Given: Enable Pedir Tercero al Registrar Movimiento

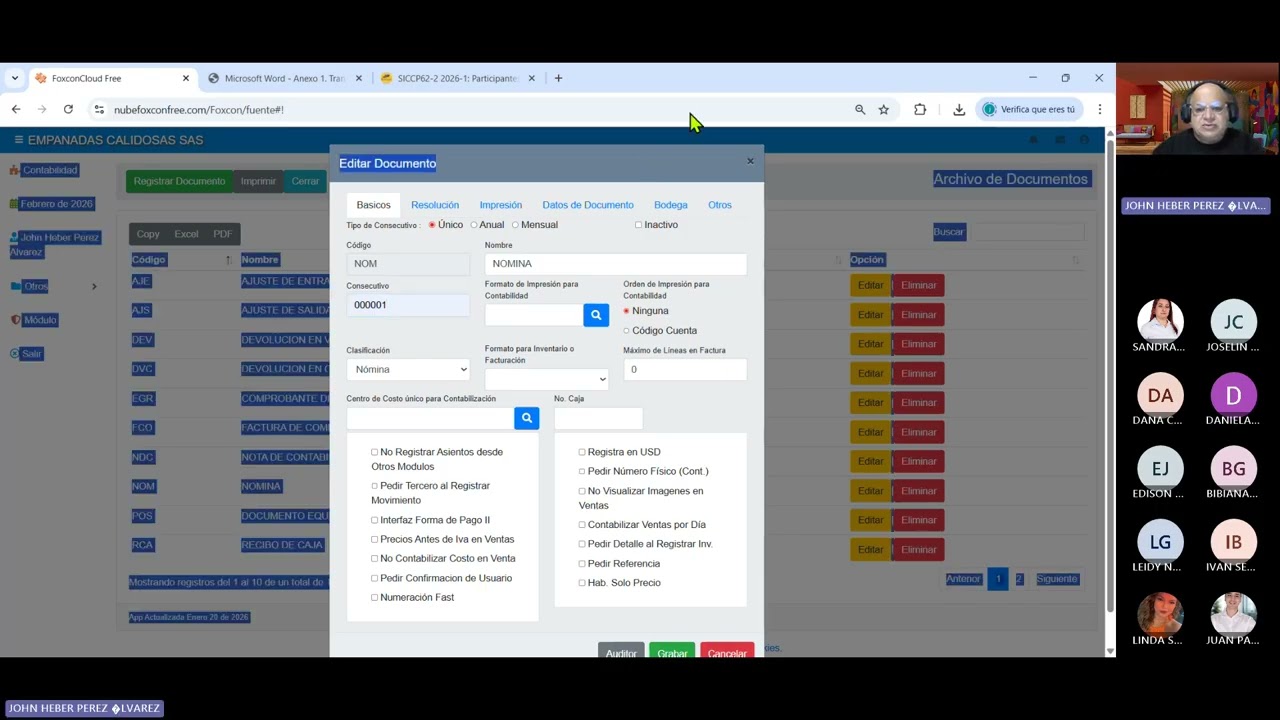Looking at the screenshot, I should point(375,486).
